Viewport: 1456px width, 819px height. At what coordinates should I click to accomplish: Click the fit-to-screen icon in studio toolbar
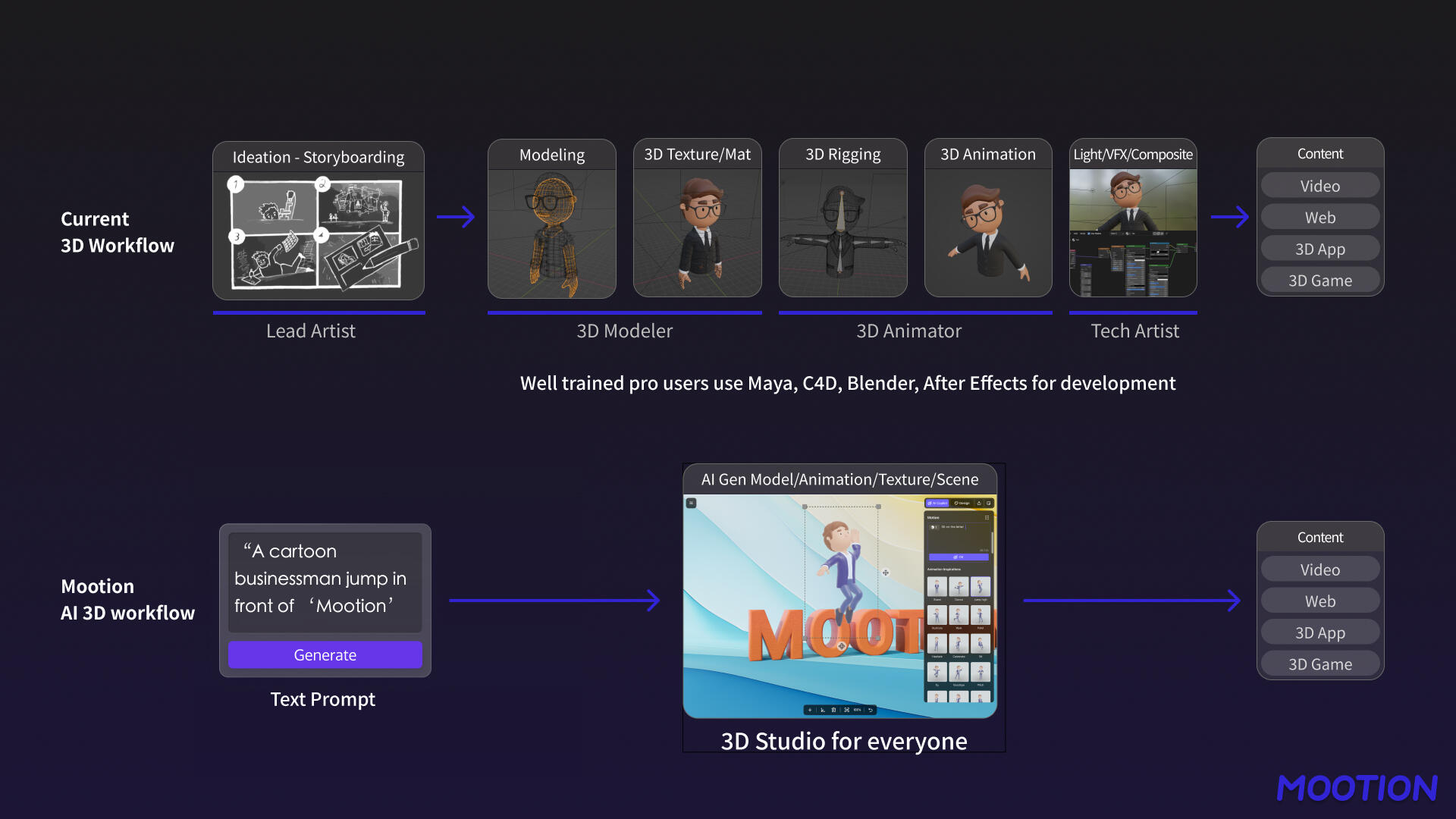coord(846,710)
